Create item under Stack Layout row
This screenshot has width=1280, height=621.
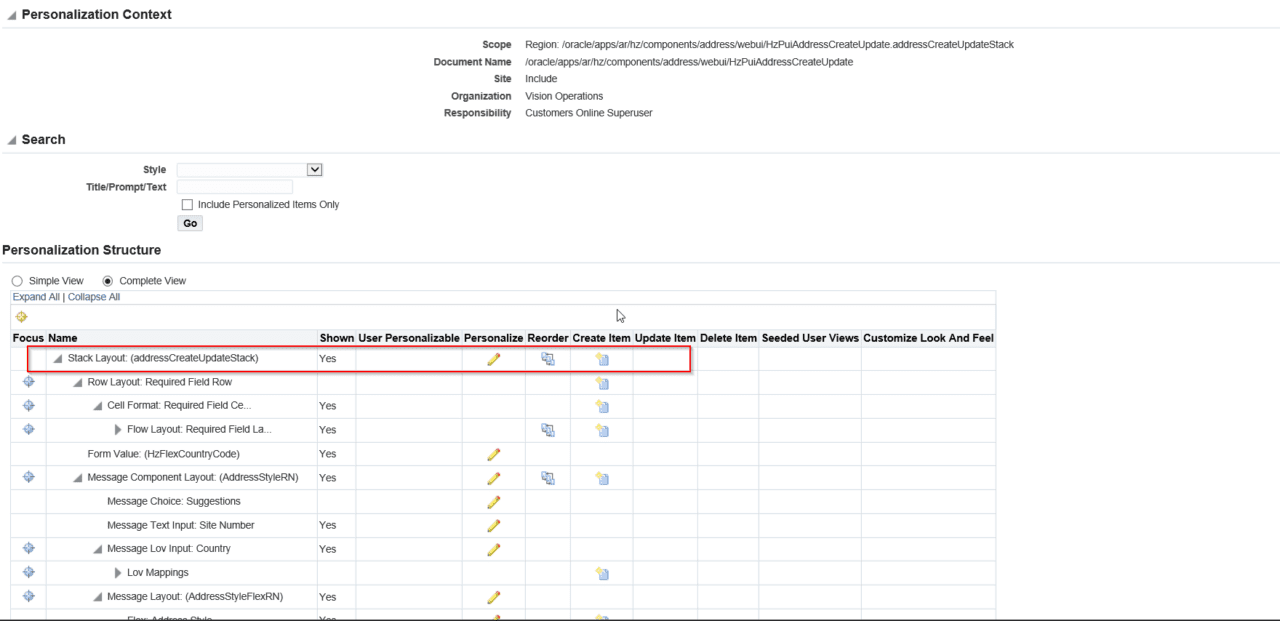pyautogui.click(x=601, y=358)
